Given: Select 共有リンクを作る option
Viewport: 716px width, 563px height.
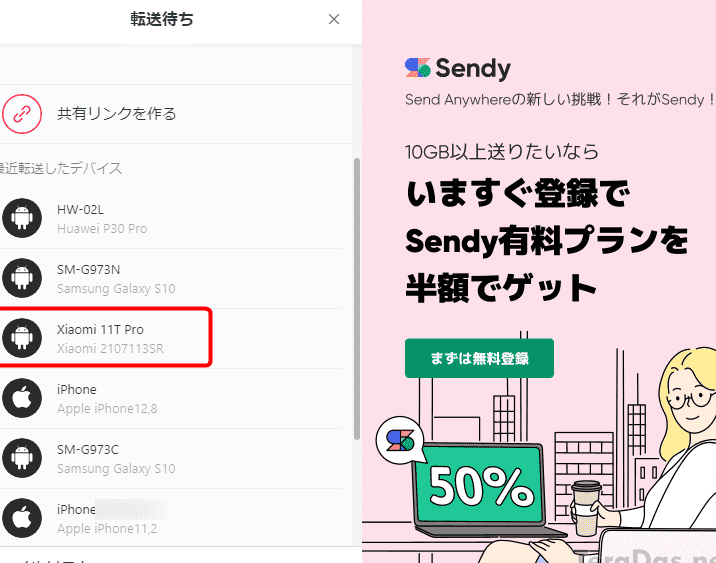Looking at the screenshot, I should pos(117,114).
